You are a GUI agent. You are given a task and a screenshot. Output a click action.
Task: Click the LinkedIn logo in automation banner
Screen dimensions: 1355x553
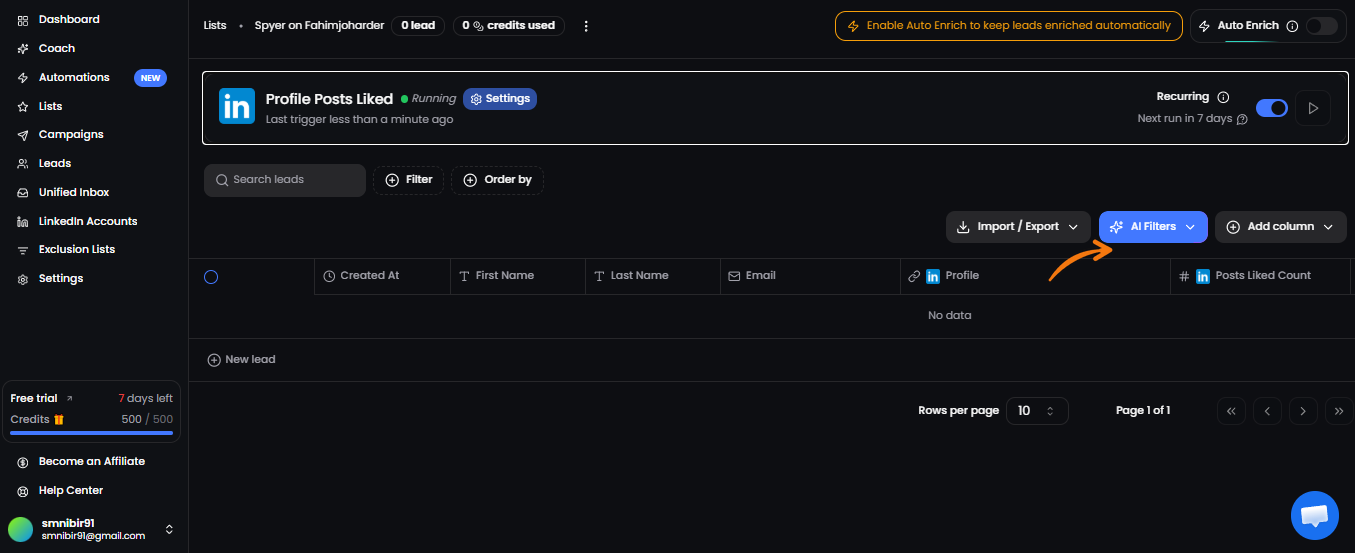tap(237, 106)
